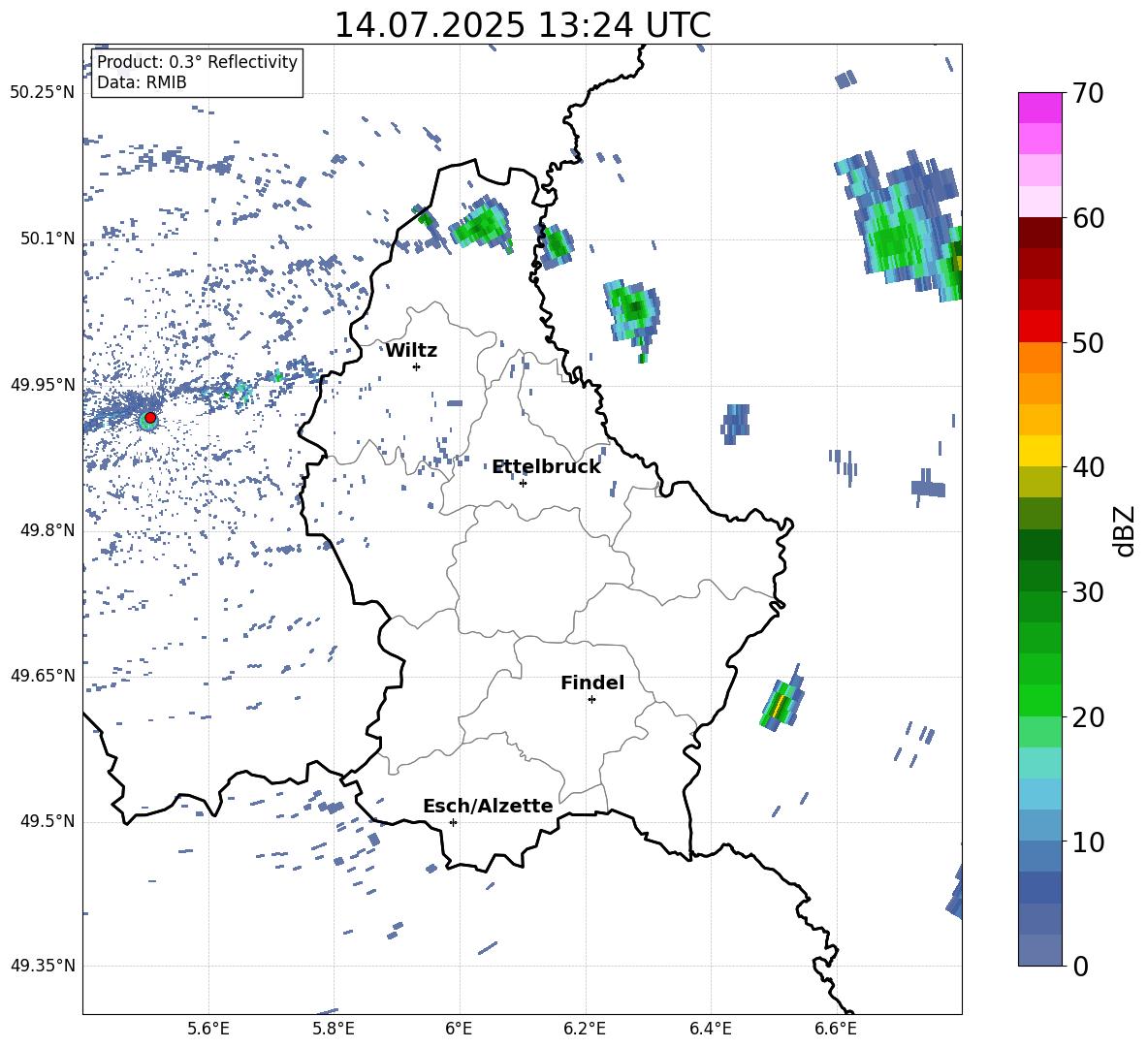
Task: Click the 6.4°E longitude label
Action: [x=710, y=1029]
